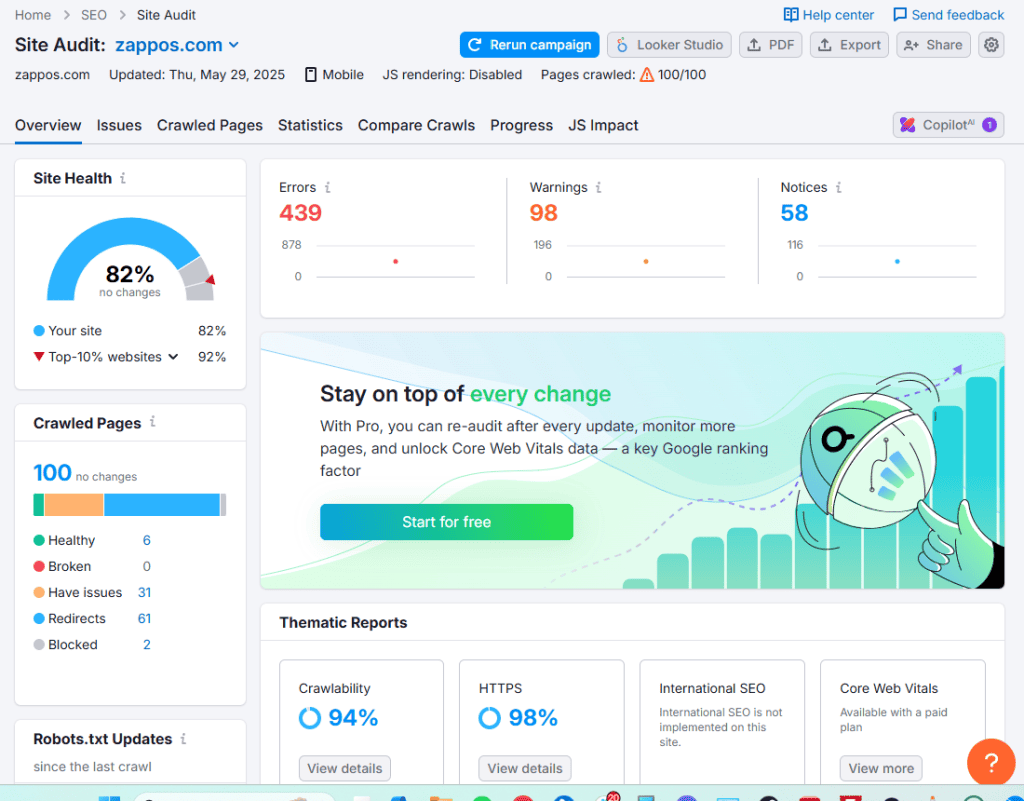Open the 98 warnings count

tap(543, 213)
